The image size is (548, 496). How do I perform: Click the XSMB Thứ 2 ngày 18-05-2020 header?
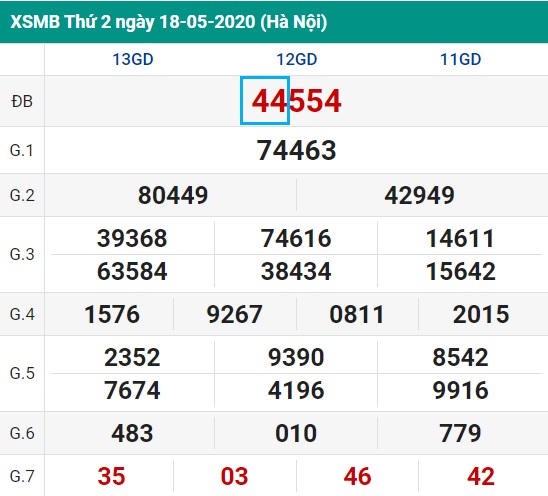(169, 22)
